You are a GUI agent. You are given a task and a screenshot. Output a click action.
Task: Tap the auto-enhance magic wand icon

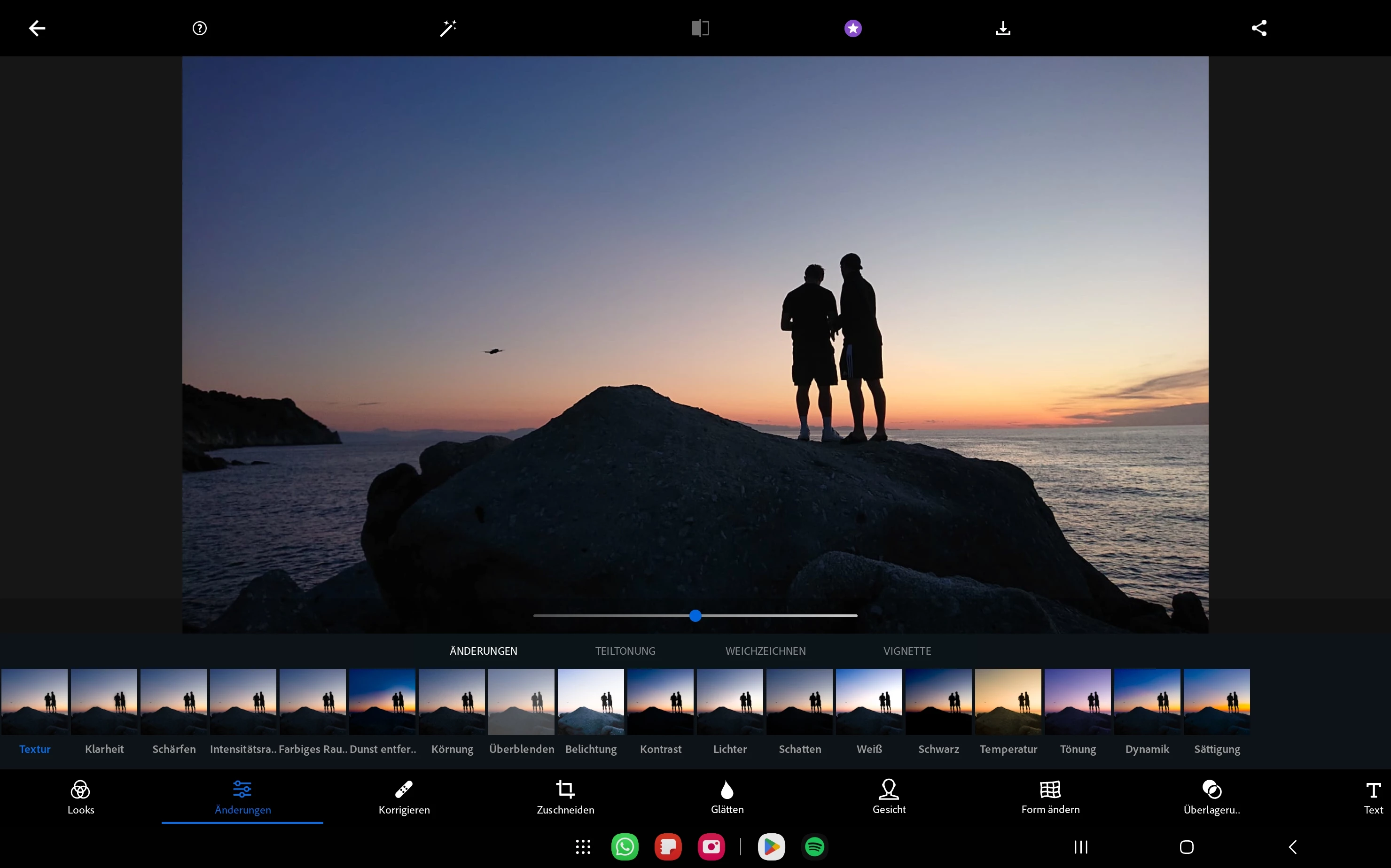(x=448, y=28)
